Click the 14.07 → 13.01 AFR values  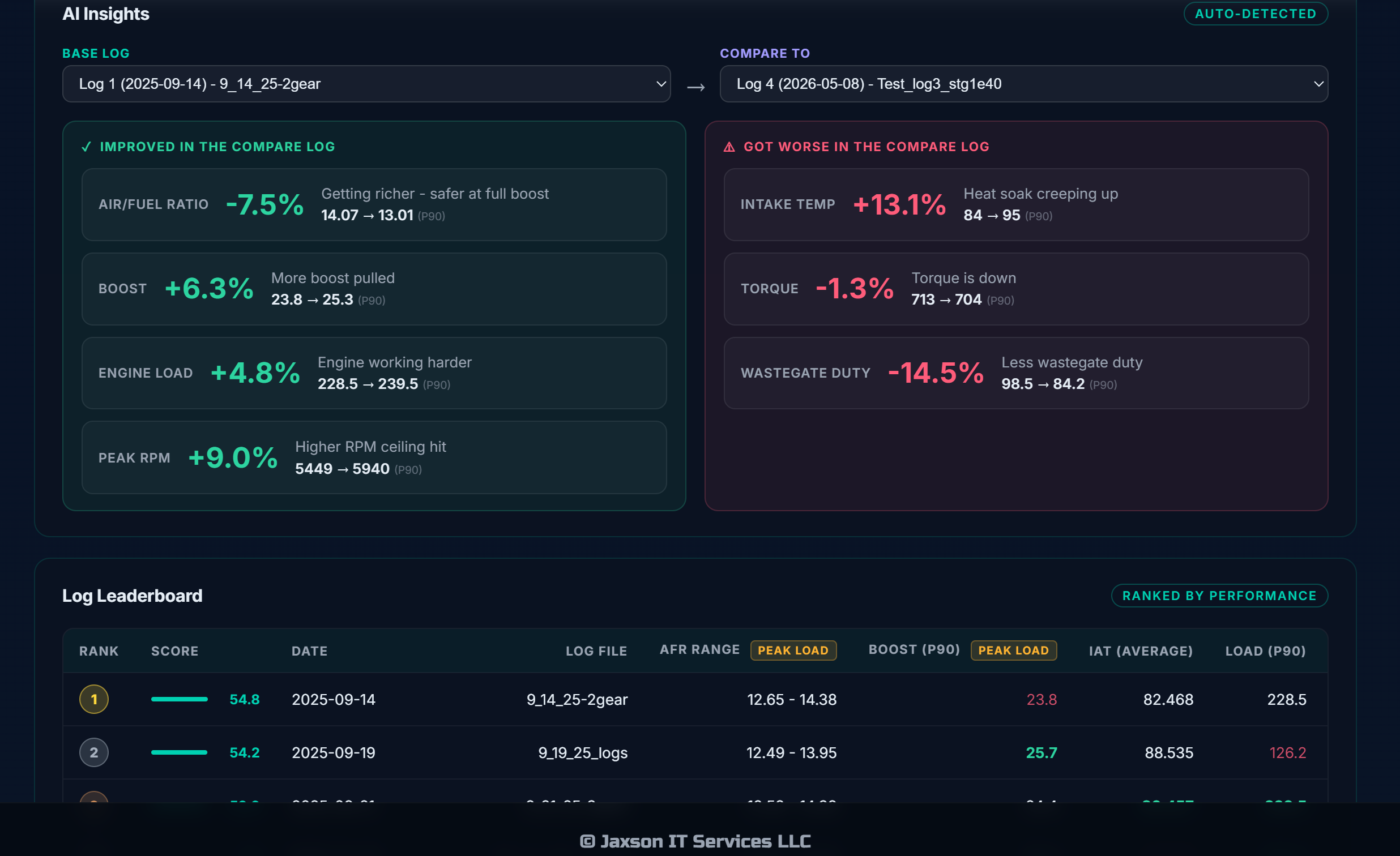367,216
